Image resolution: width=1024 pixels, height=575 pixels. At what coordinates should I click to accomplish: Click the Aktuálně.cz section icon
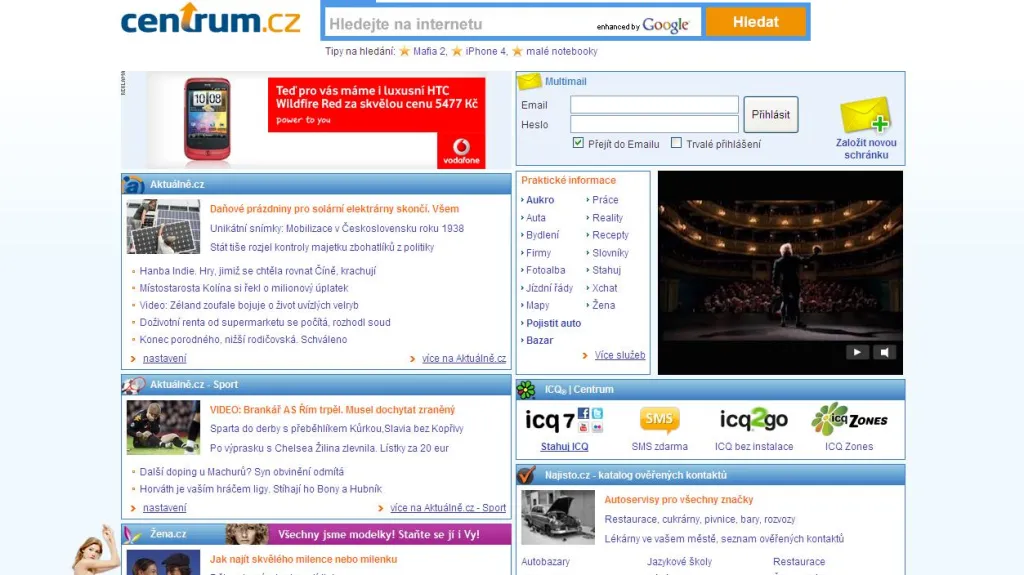pos(133,184)
